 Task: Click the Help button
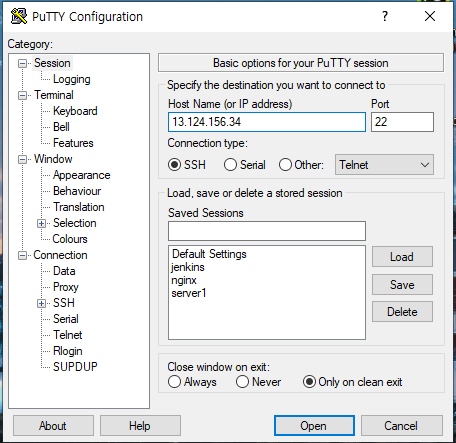[140, 426]
